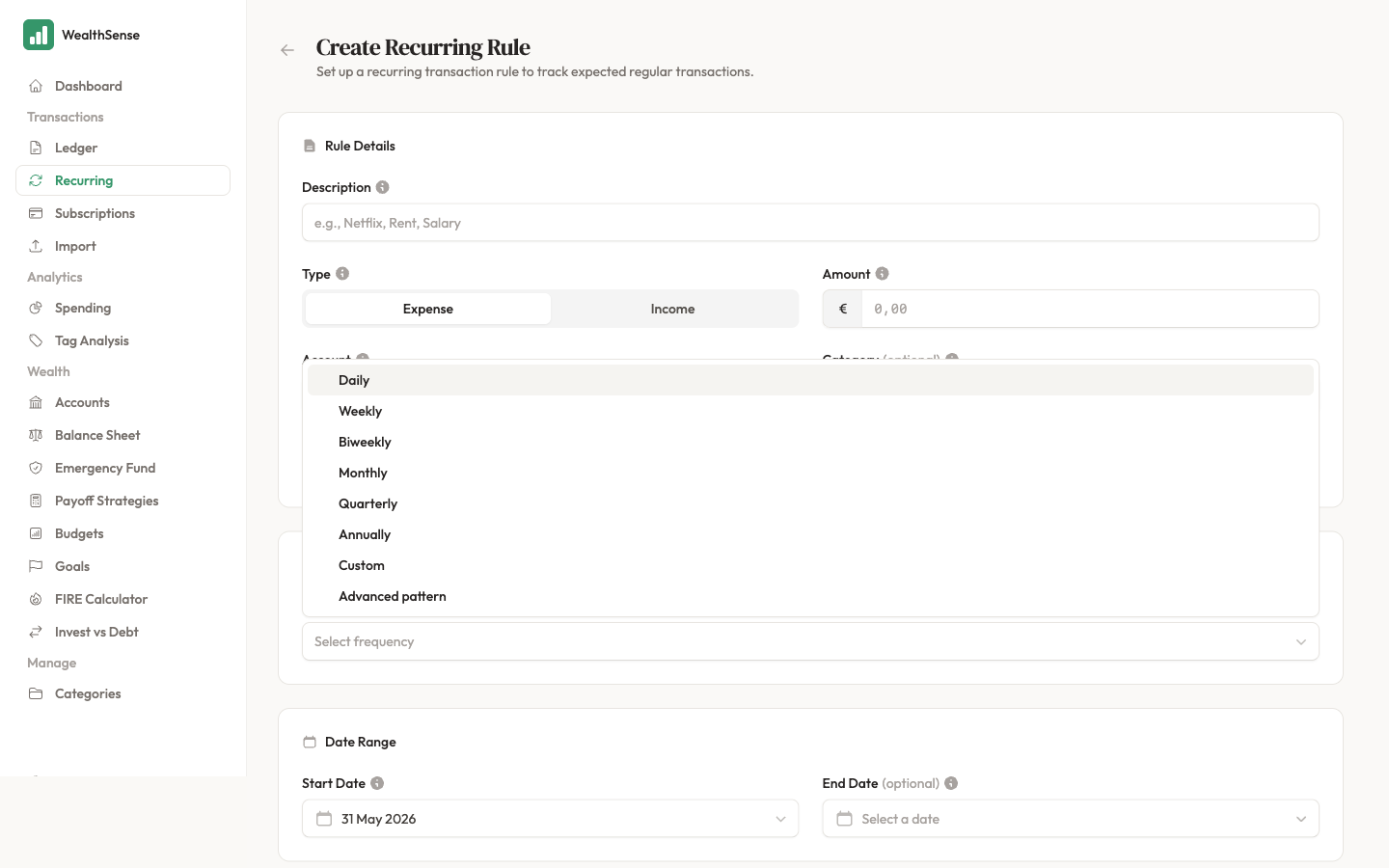Click the Spending pie chart icon
1389x868 pixels.
36,308
